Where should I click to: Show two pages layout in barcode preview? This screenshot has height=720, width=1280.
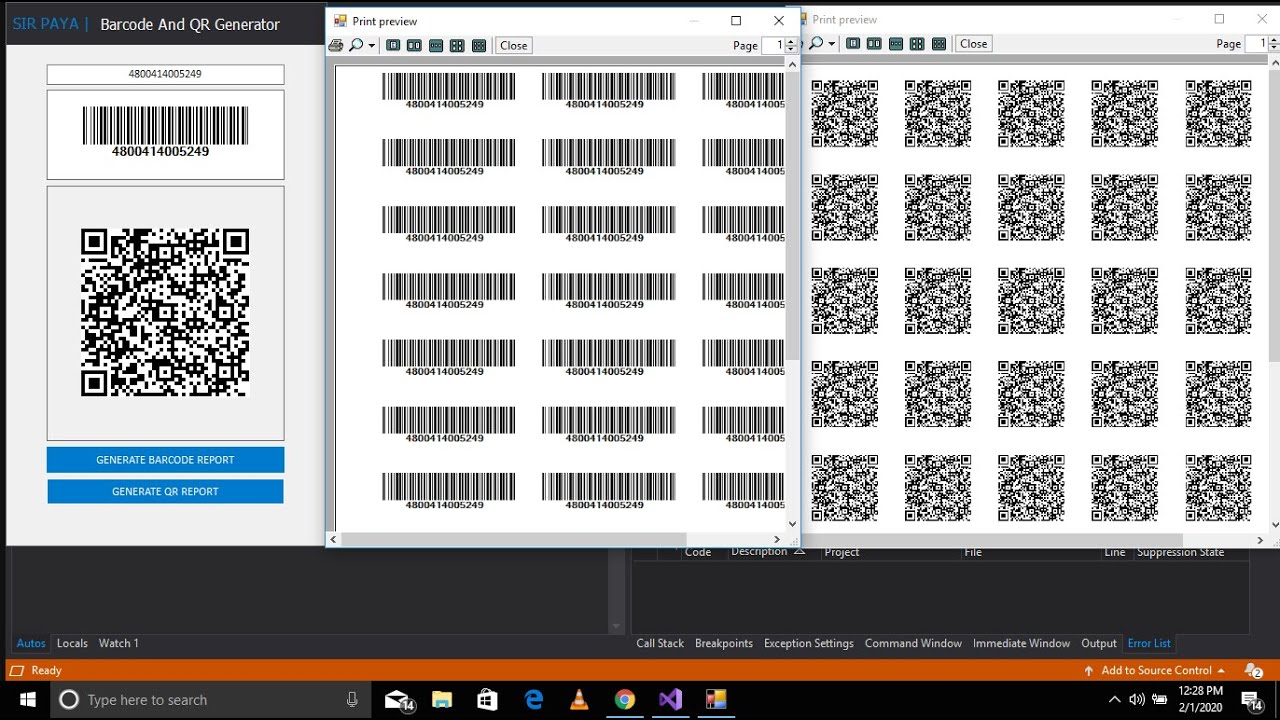pos(414,45)
